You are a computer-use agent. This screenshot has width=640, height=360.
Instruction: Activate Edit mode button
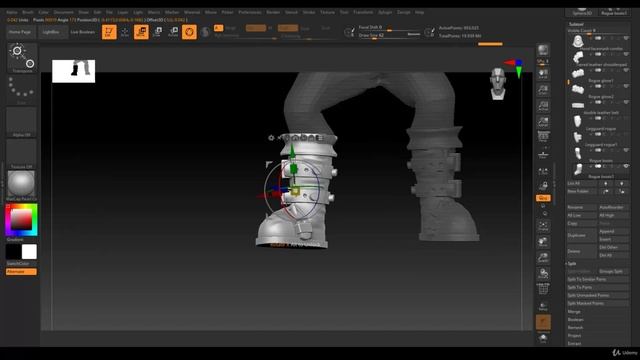point(109,32)
